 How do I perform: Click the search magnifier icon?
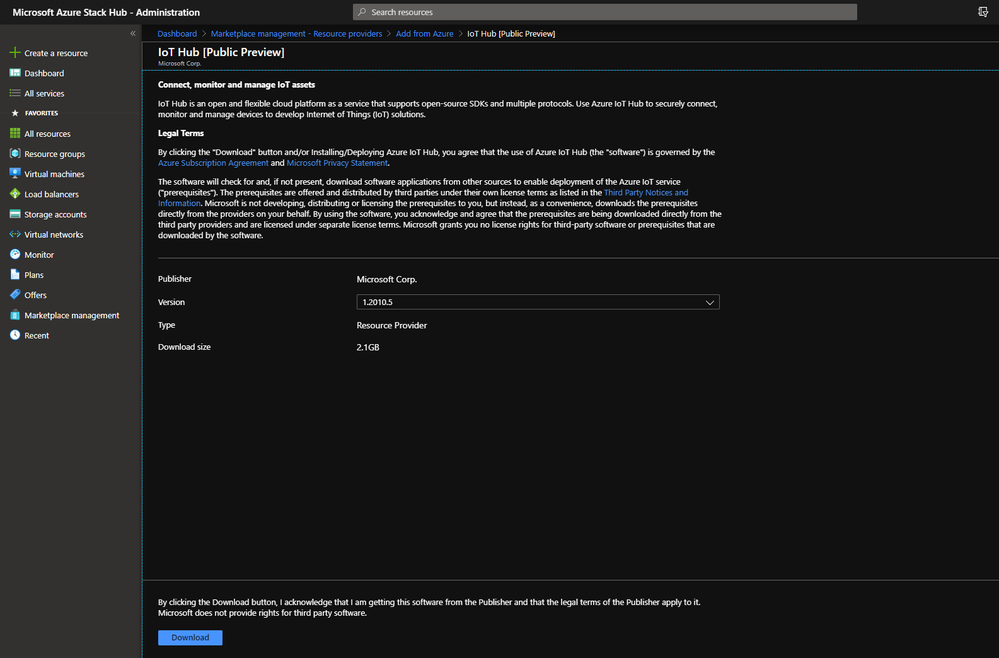362,12
